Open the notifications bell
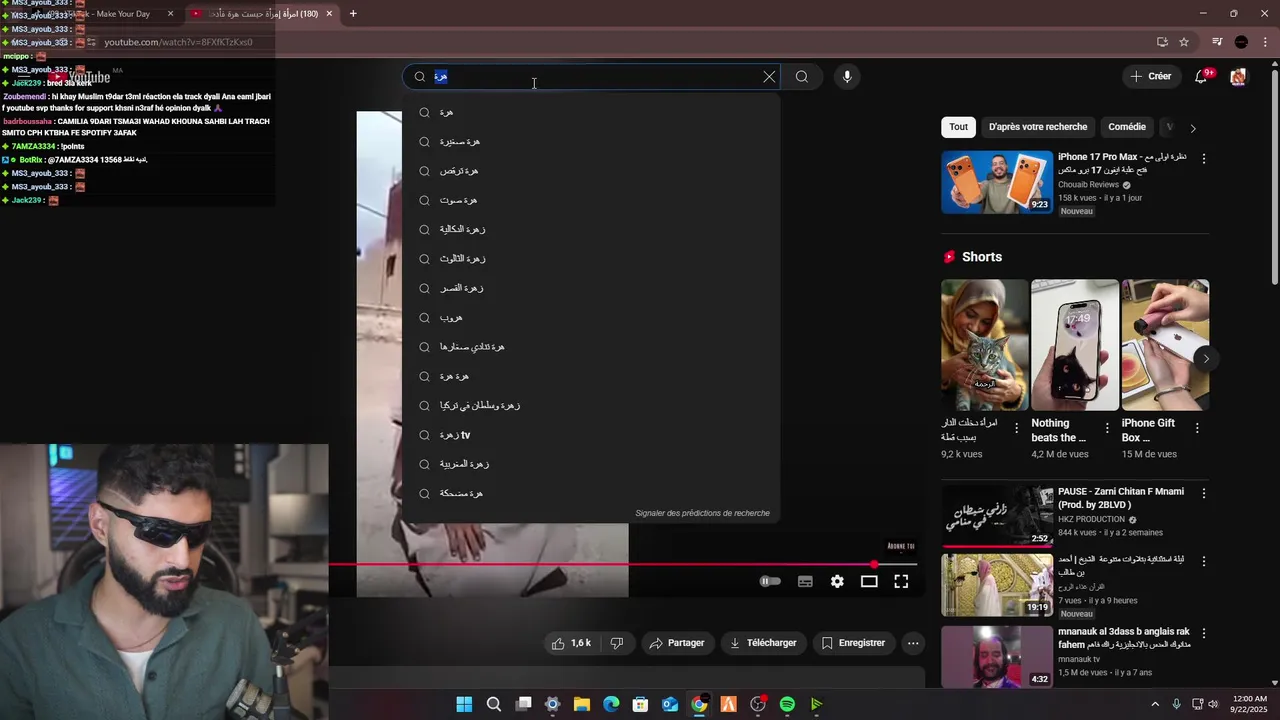The image size is (1280, 720). tap(1201, 77)
